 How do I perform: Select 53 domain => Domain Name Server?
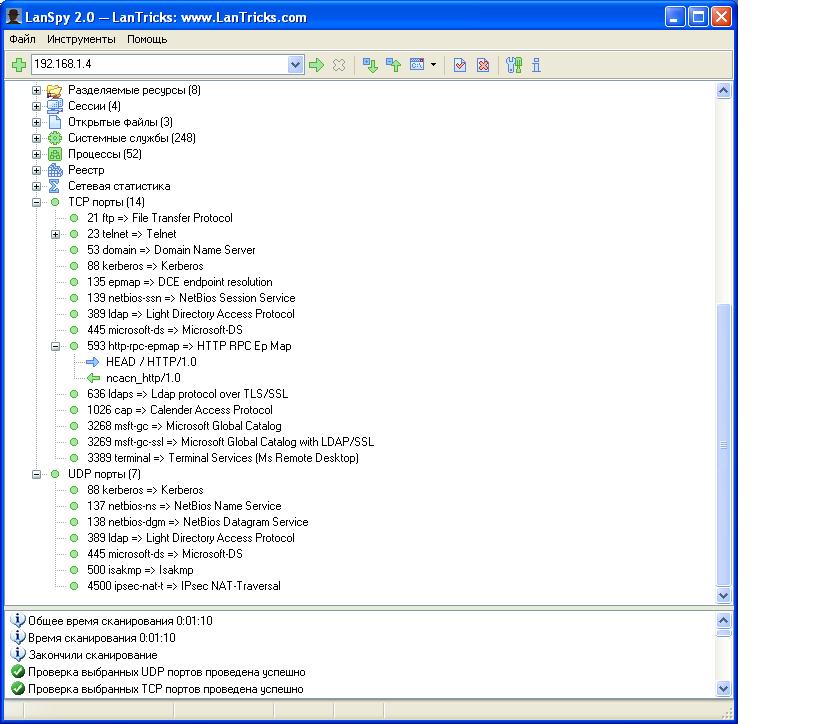(x=171, y=250)
